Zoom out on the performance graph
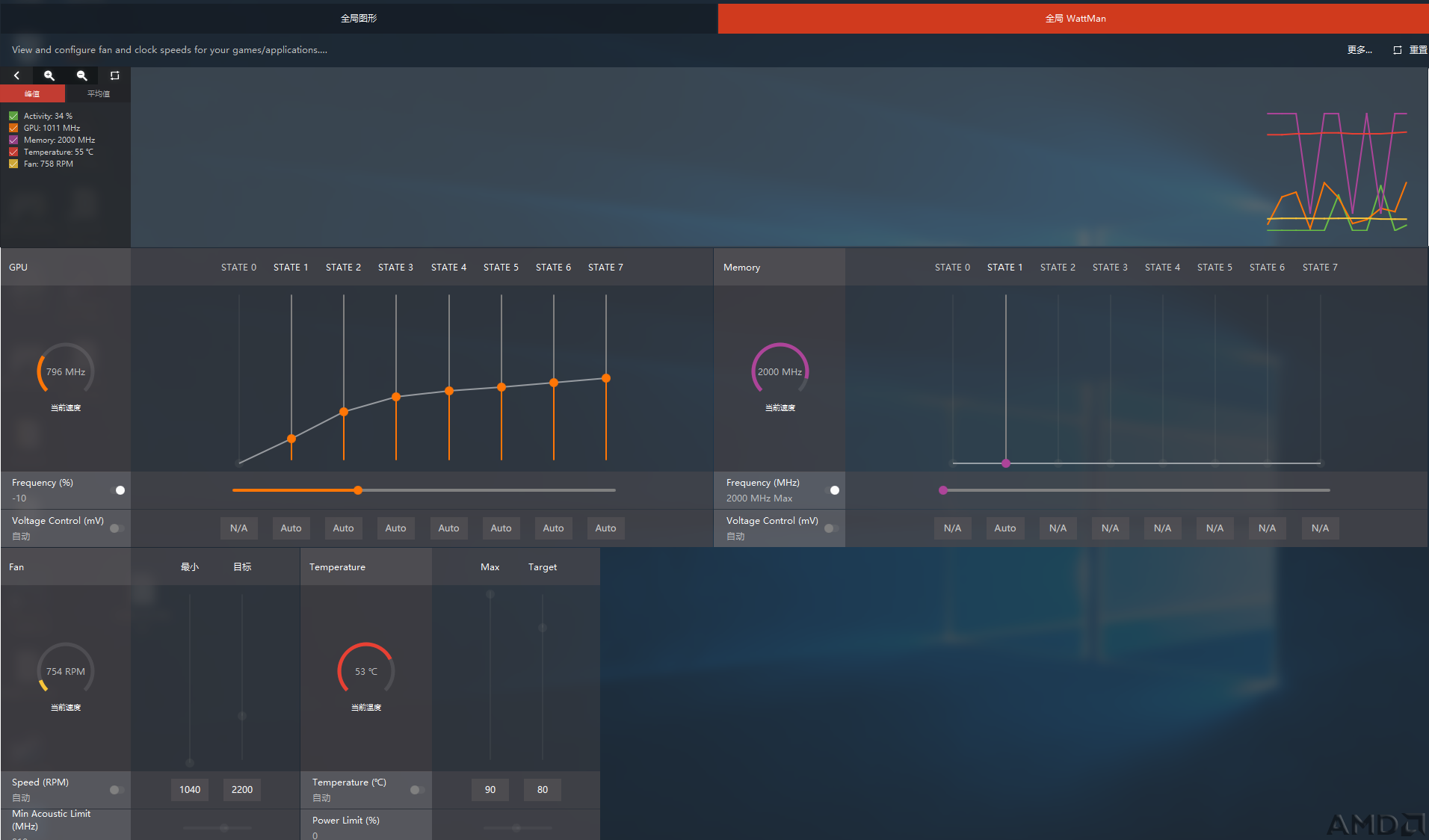 tap(82, 75)
